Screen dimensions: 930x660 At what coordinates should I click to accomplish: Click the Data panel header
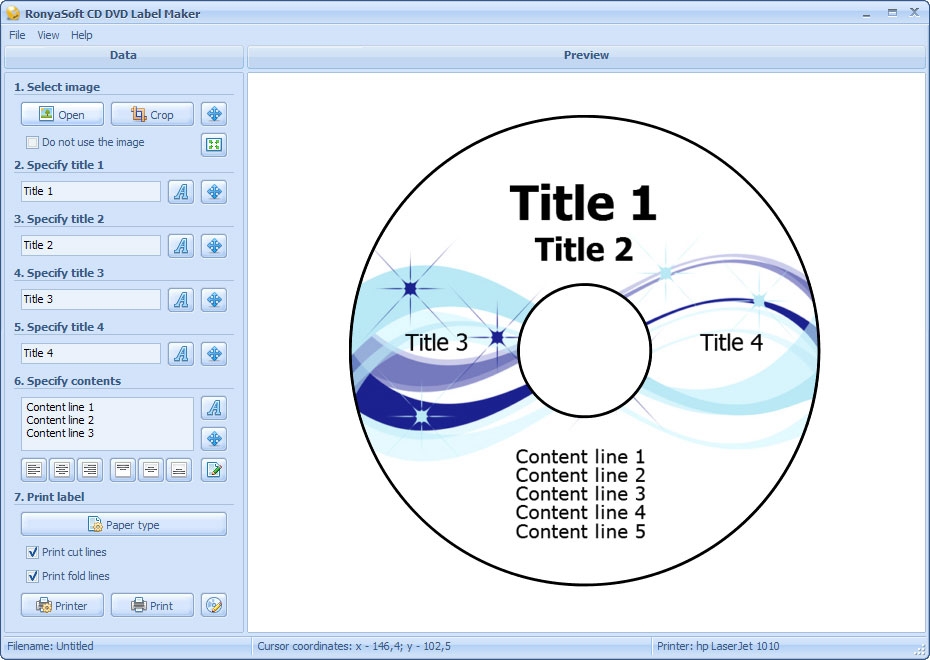123,57
